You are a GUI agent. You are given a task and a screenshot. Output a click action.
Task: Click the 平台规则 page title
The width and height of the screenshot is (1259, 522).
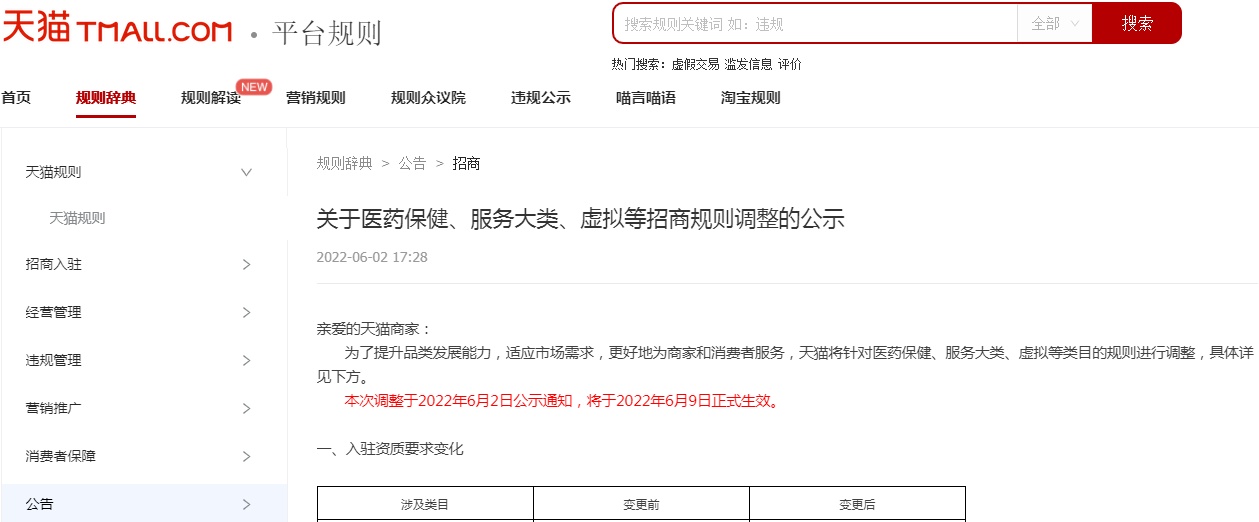[327, 33]
